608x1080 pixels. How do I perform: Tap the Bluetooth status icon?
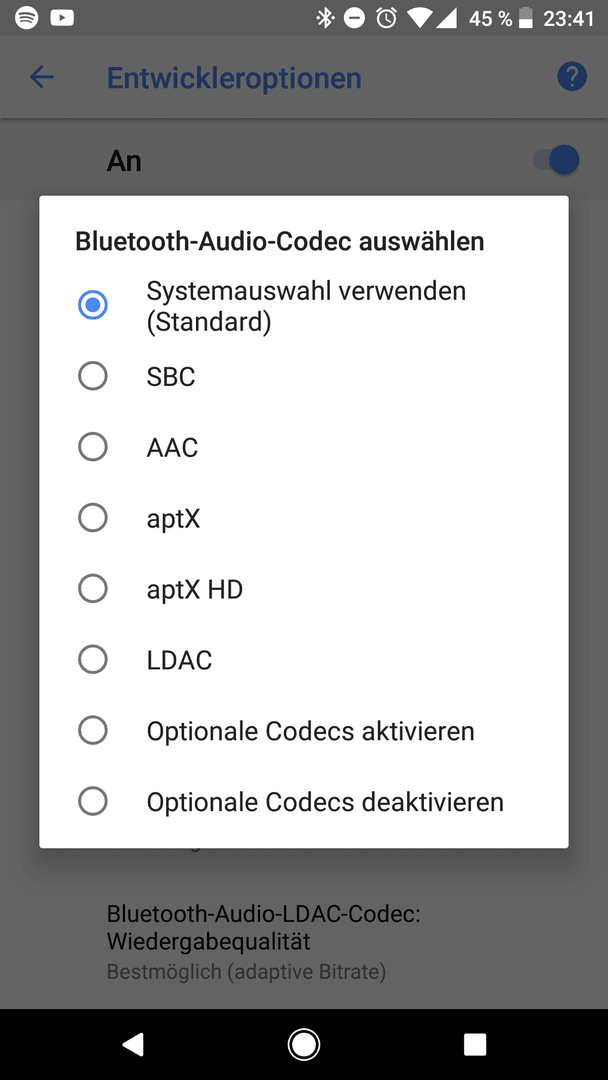[325, 19]
